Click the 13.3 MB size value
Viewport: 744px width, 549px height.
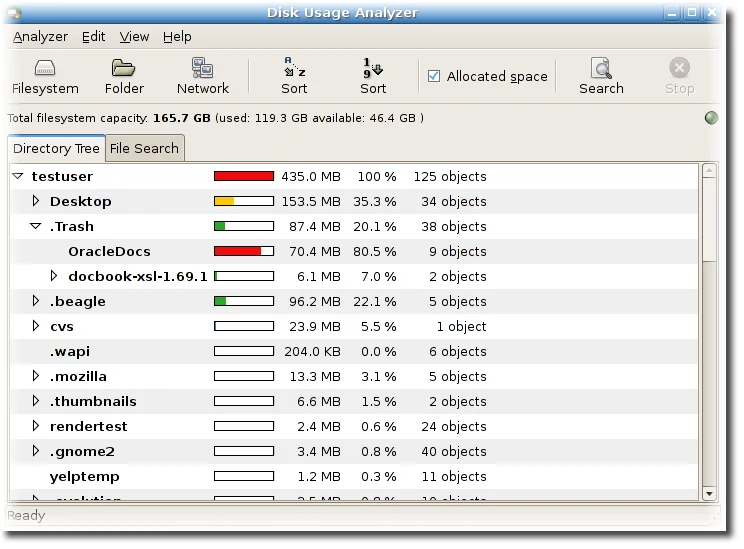coord(315,377)
